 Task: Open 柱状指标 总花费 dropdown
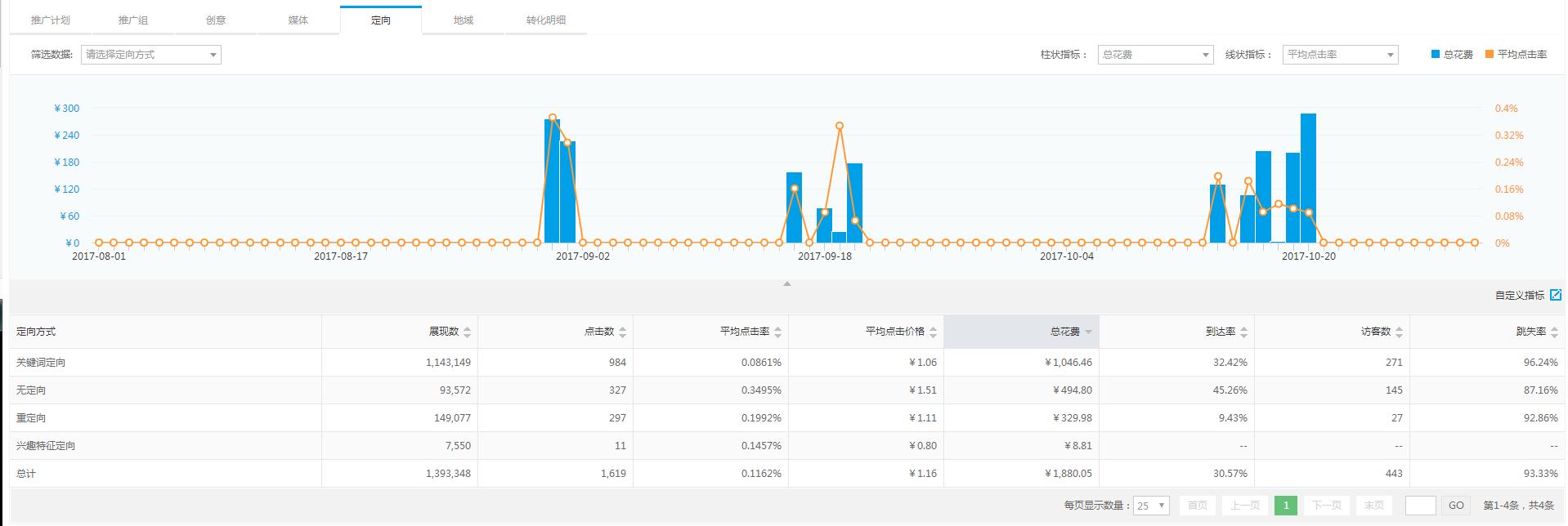1154,55
